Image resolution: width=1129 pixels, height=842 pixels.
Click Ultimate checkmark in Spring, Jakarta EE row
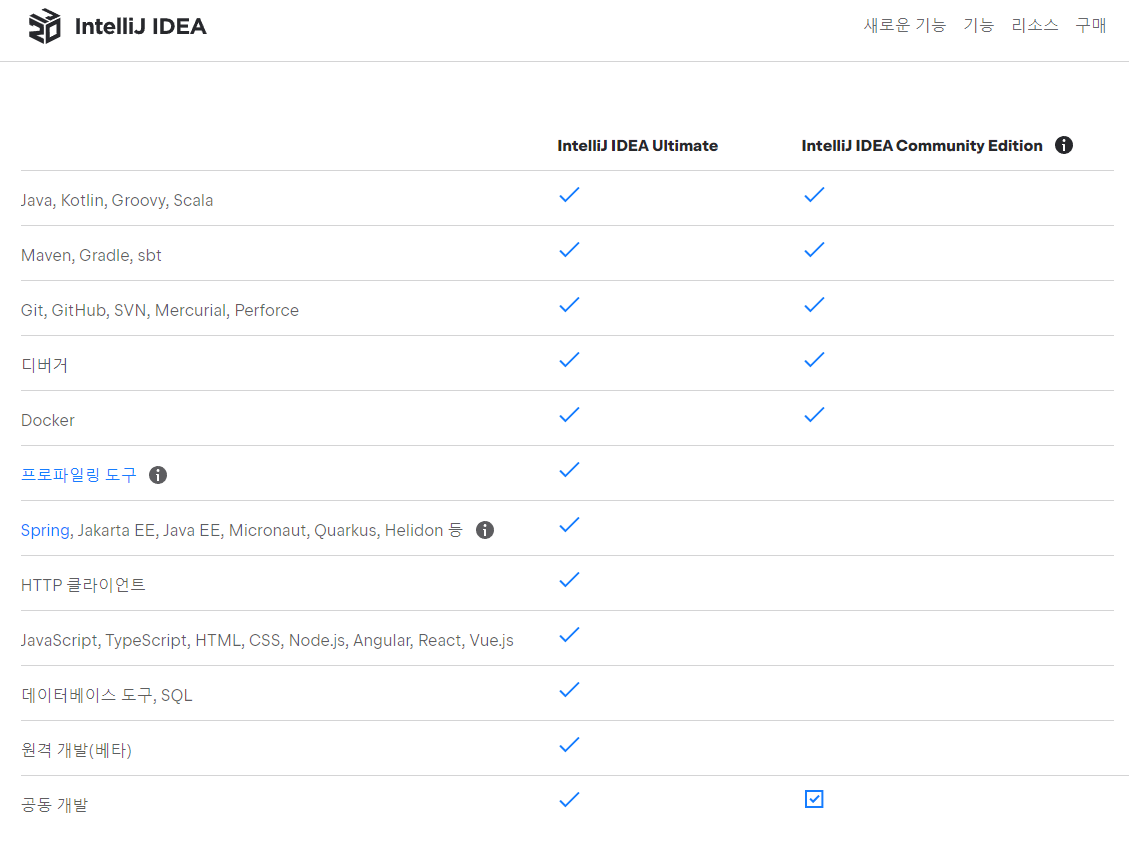pos(570,525)
